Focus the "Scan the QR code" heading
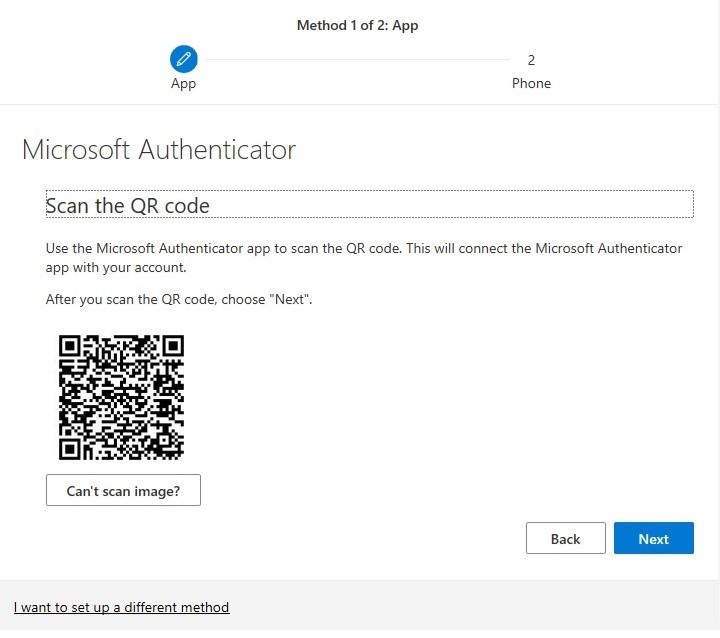This screenshot has height=638, width=720. coord(370,204)
